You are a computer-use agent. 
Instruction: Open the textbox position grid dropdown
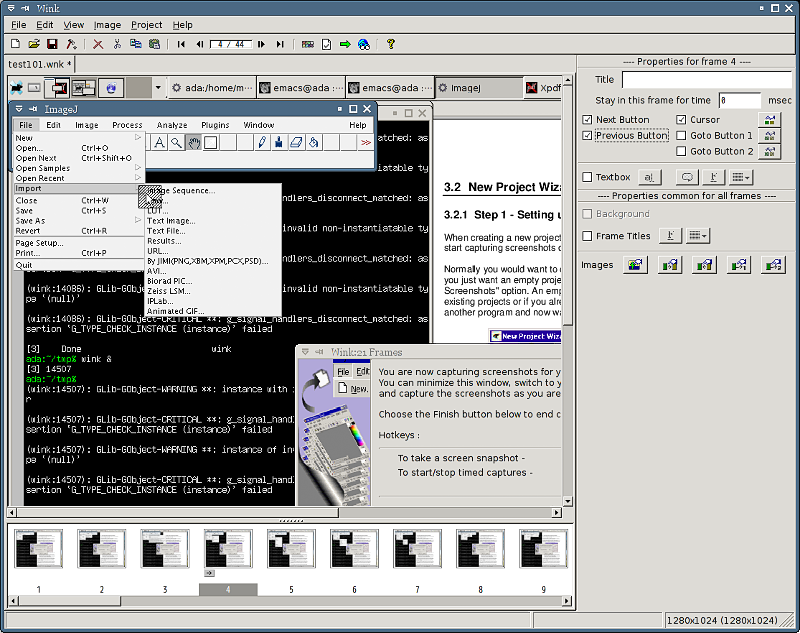740,176
